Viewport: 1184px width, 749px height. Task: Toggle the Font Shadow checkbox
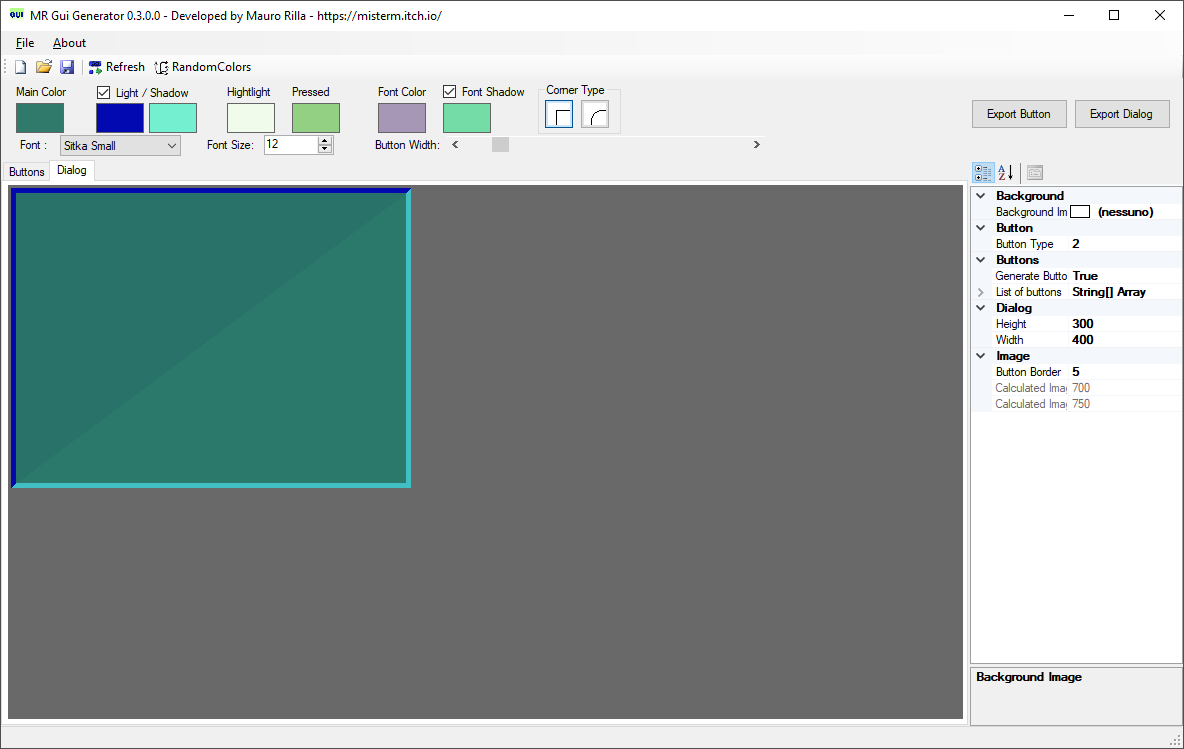(449, 91)
